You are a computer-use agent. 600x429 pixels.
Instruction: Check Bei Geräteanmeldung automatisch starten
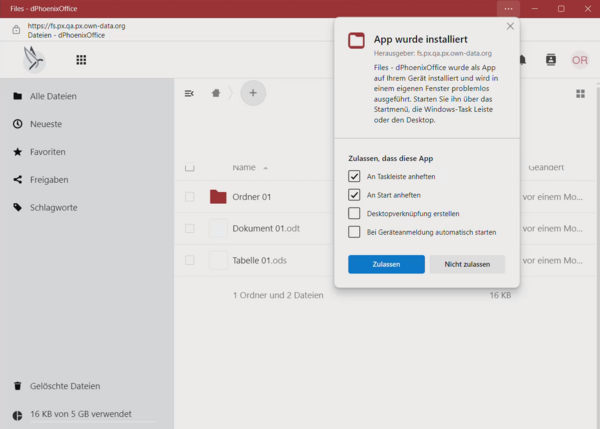coord(354,232)
